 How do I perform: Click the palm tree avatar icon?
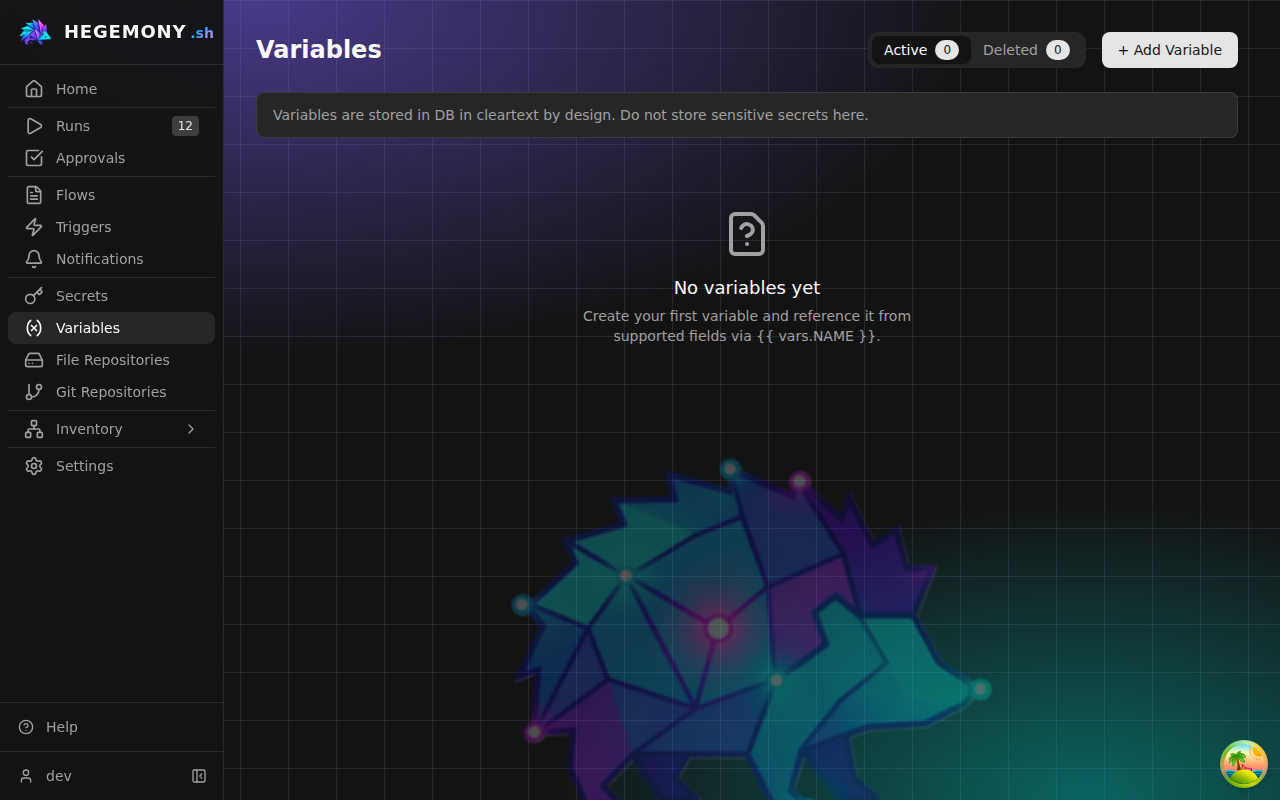1244,764
